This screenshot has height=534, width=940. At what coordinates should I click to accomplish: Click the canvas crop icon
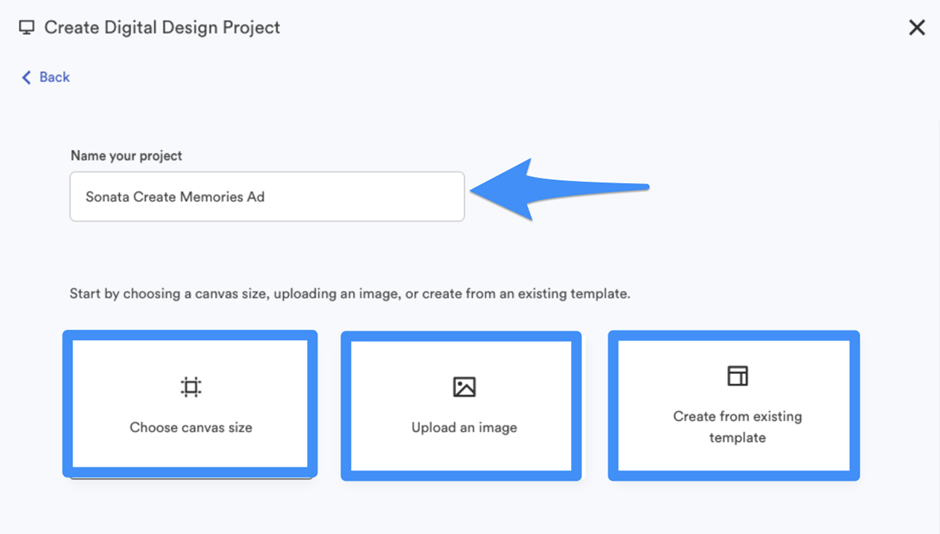click(191, 387)
